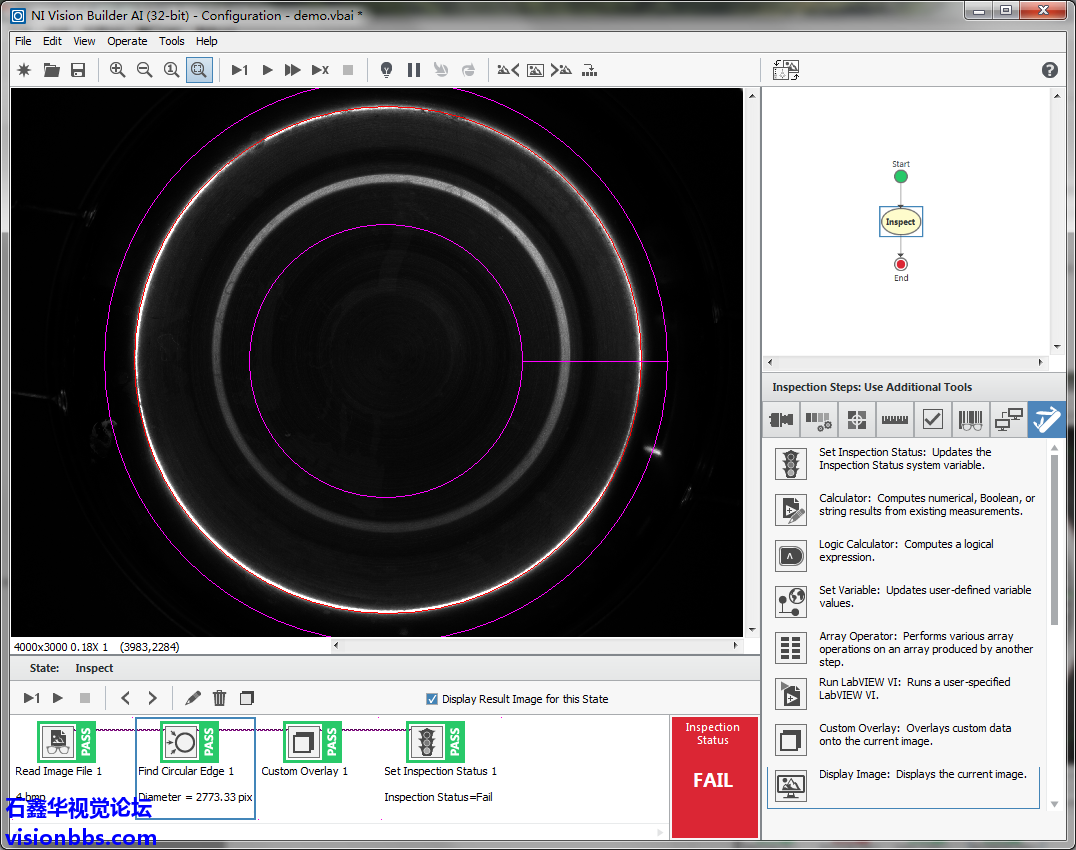Delete selected step with trash icon
Viewport: 1076px width, 850px height.
[x=220, y=698]
